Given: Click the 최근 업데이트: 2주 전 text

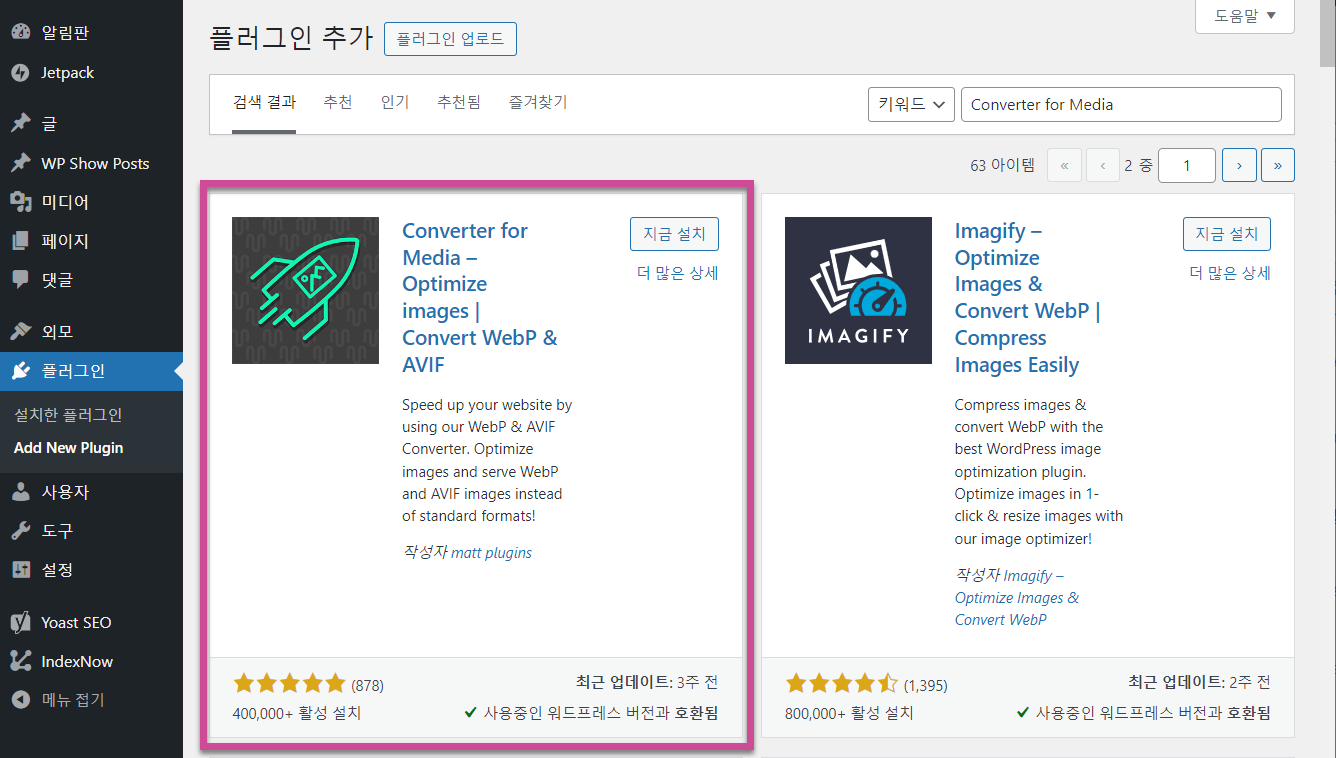Looking at the screenshot, I should point(1200,683).
